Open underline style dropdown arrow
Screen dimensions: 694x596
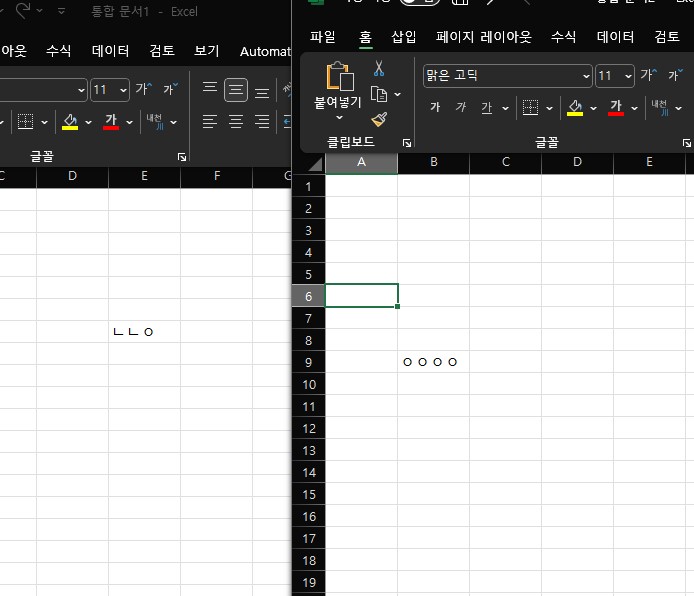(505, 108)
